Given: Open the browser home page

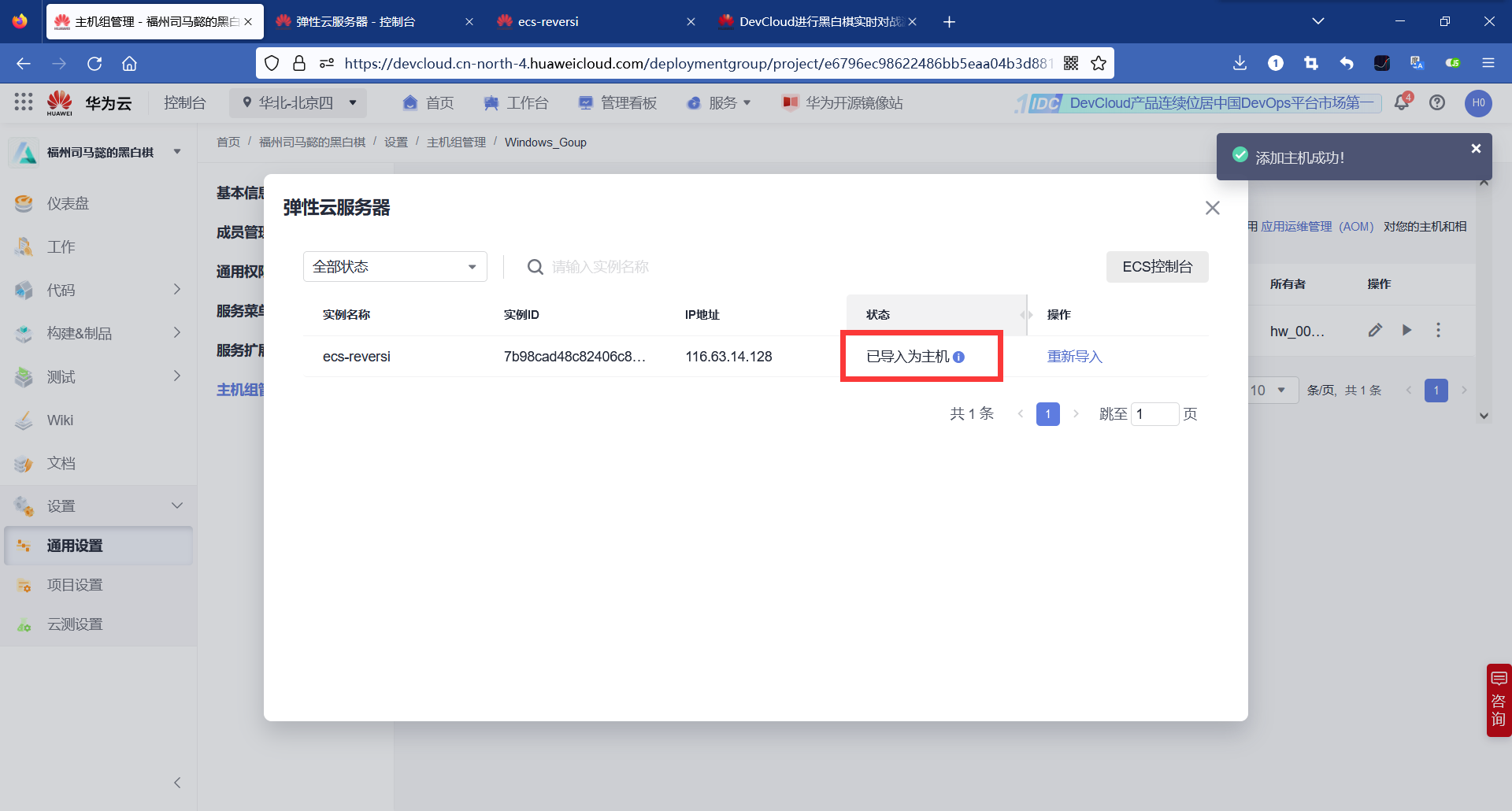Looking at the screenshot, I should coord(130,64).
